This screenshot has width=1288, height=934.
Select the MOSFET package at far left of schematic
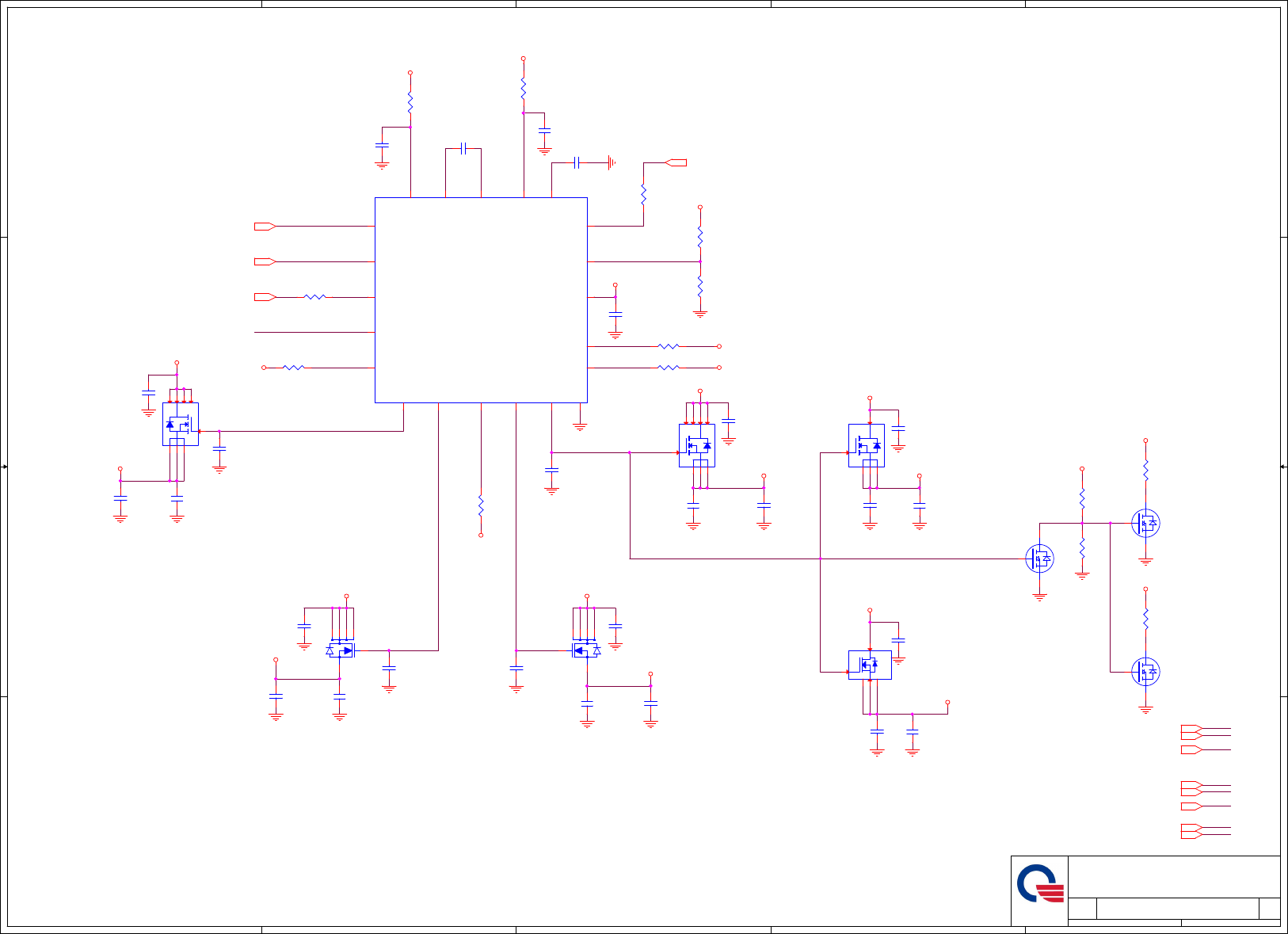tap(181, 424)
